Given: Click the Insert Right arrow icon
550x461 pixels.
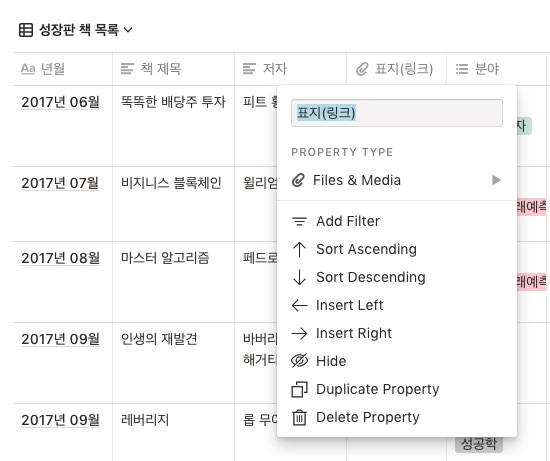Looking at the screenshot, I should (299, 333).
